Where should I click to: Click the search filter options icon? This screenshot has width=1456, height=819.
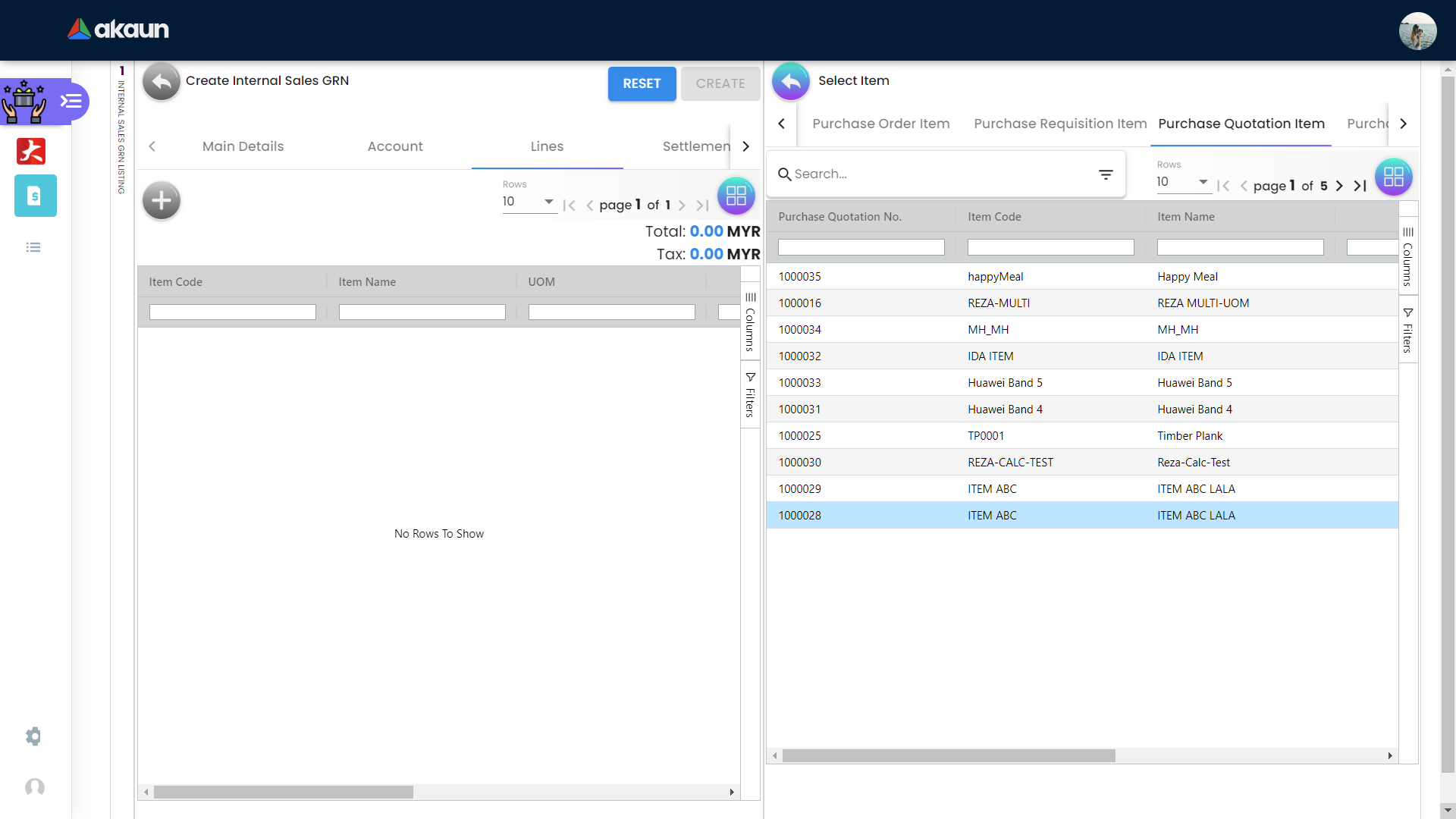click(1106, 174)
